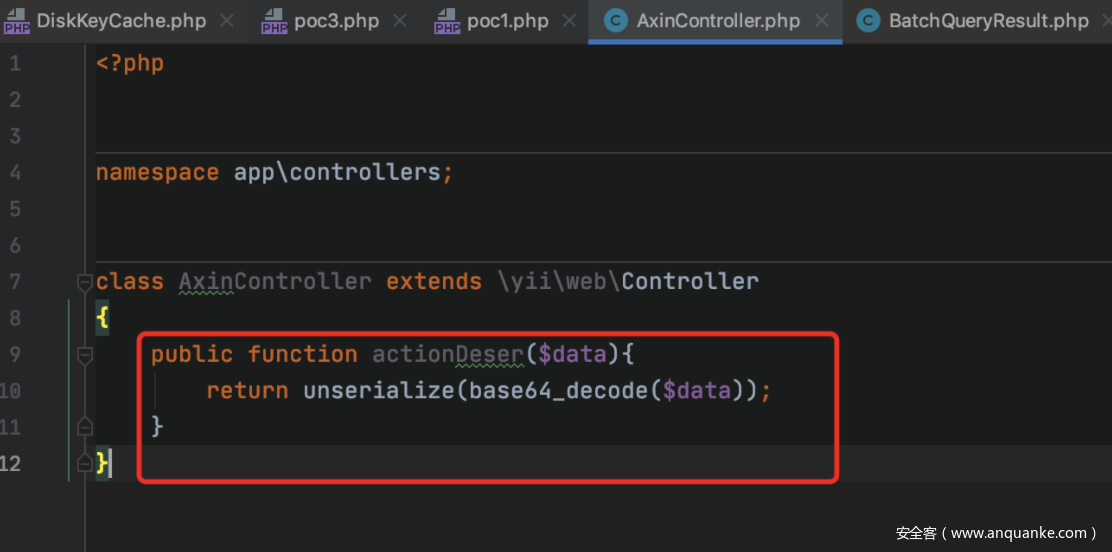Click the class icon on BatchQueryResult.php tab
1112x552 pixels.
pyautogui.click(x=868, y=21)
